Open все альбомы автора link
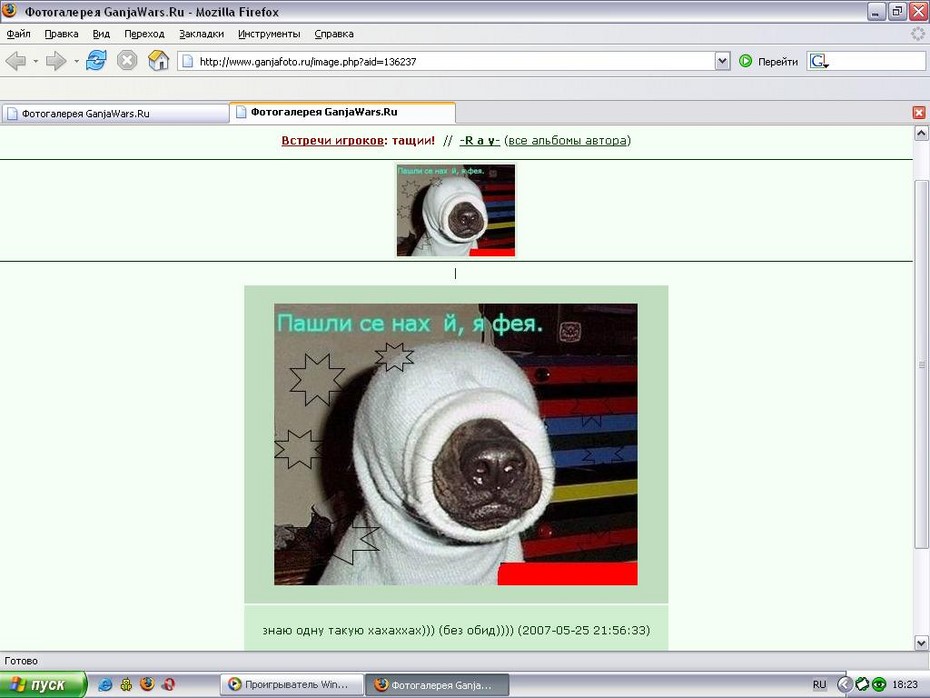The image size is (930, 698). [x=567, y=141]
